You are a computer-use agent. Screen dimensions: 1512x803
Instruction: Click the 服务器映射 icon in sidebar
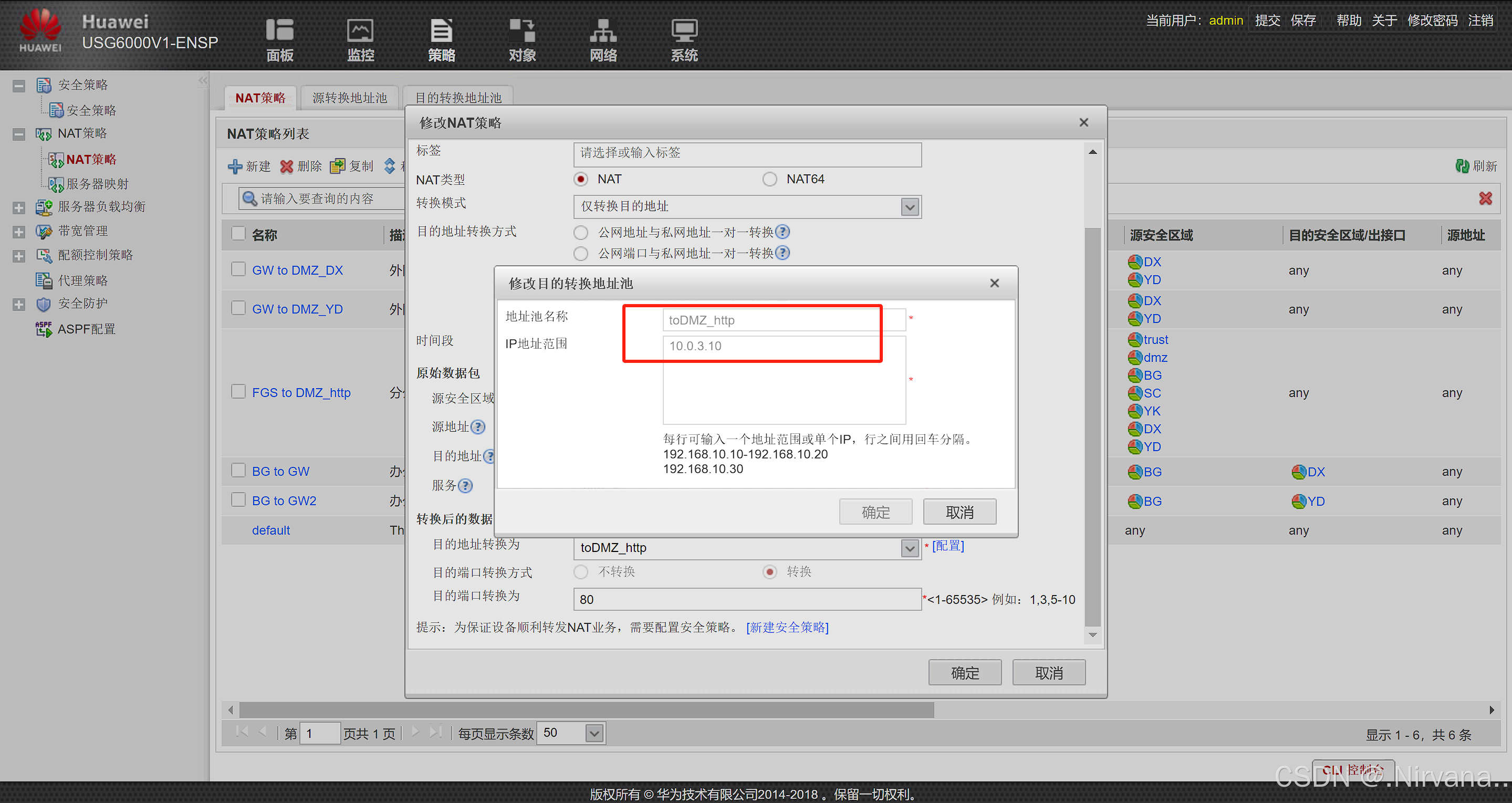pyautogui.click(x=56, y=184)
